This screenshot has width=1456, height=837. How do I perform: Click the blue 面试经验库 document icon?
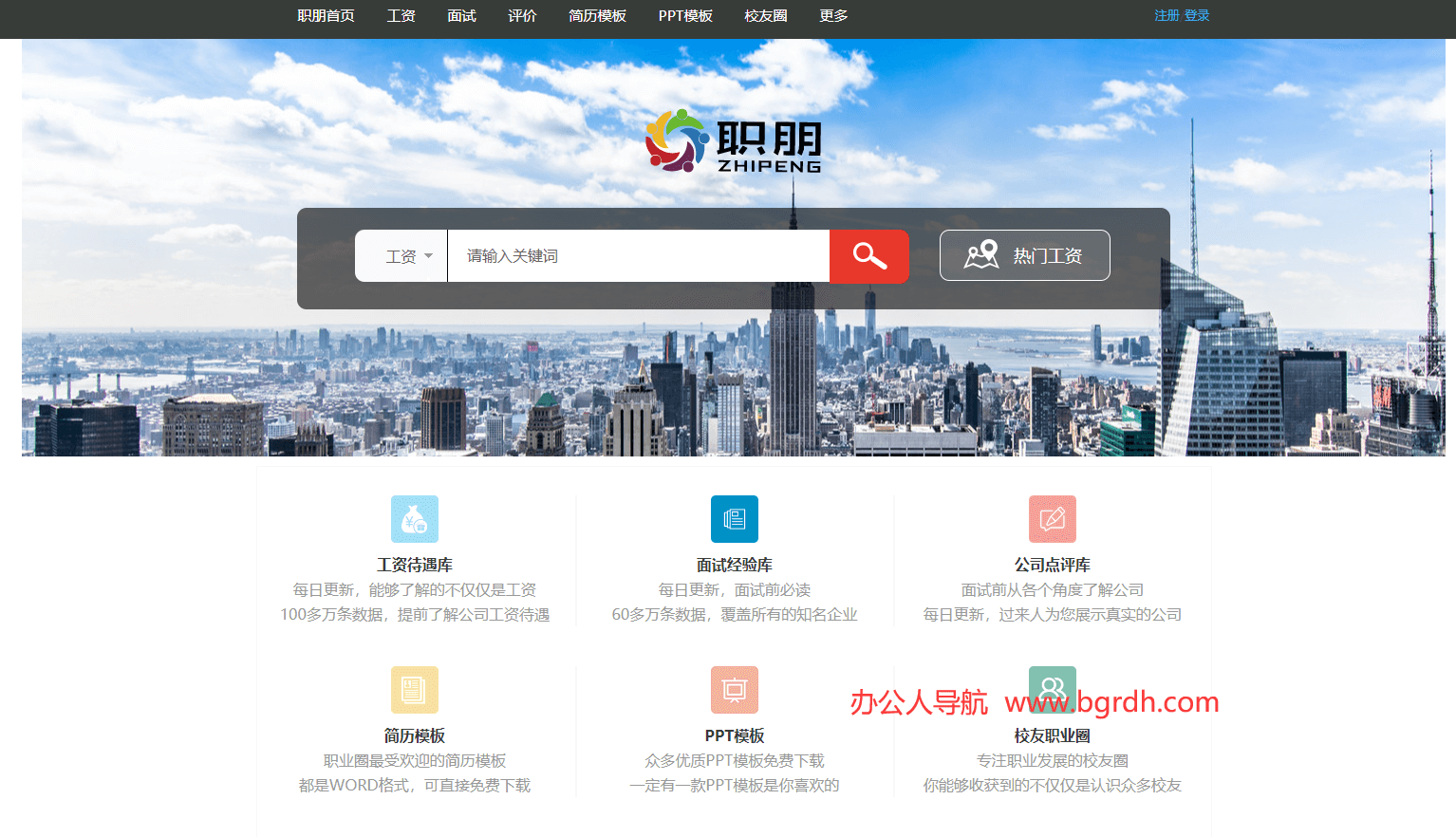tap(734, 519)
